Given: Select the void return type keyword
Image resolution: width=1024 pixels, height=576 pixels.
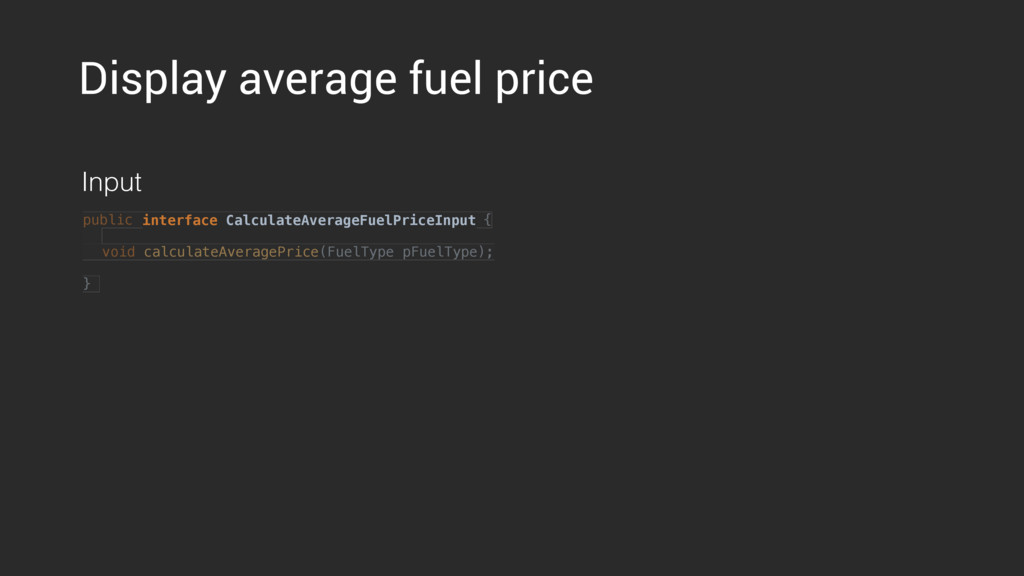Looking at the screenshot, I should point(118,252).
